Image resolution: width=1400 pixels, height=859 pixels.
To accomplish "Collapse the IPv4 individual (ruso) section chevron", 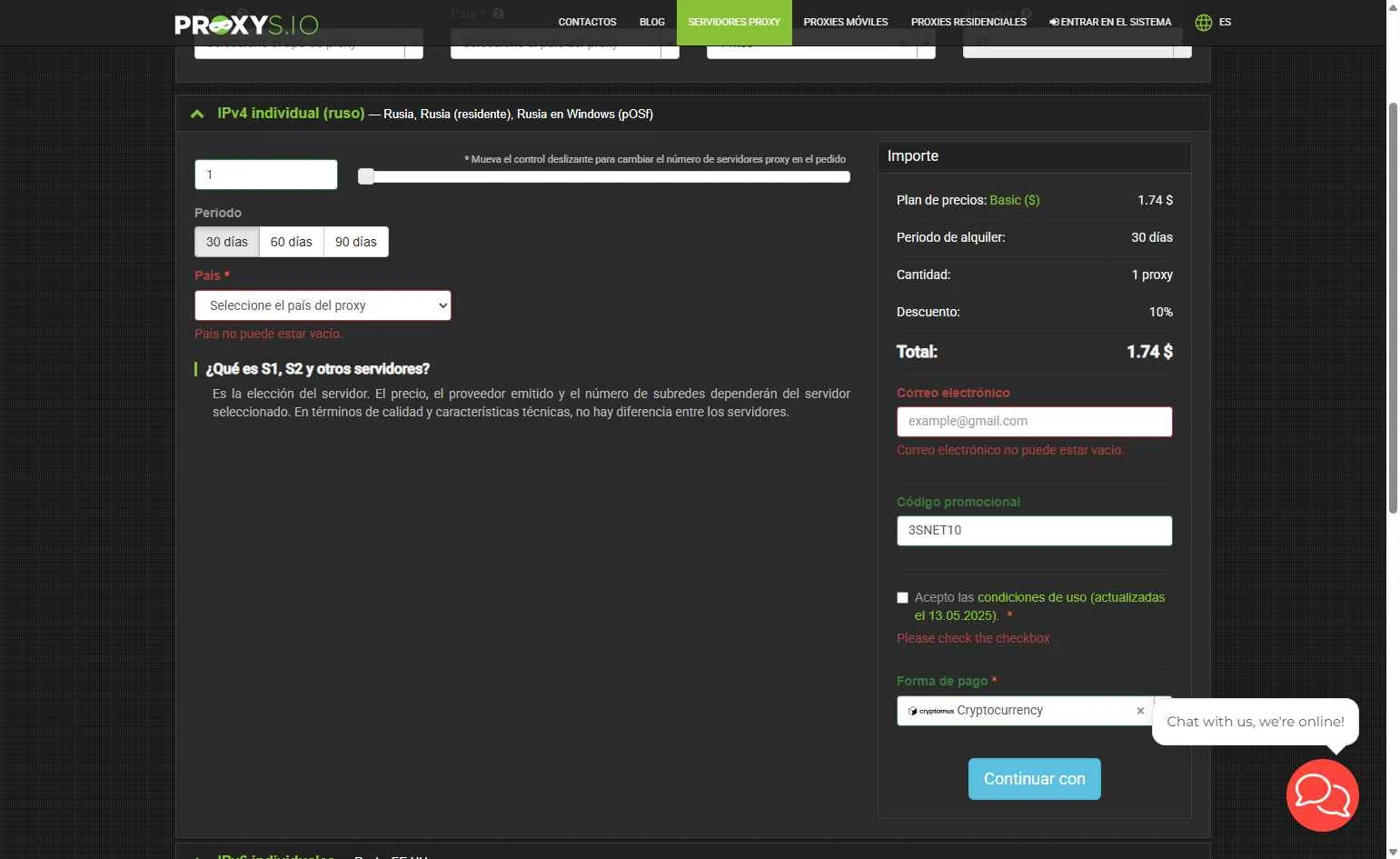I will pos(197,114).
